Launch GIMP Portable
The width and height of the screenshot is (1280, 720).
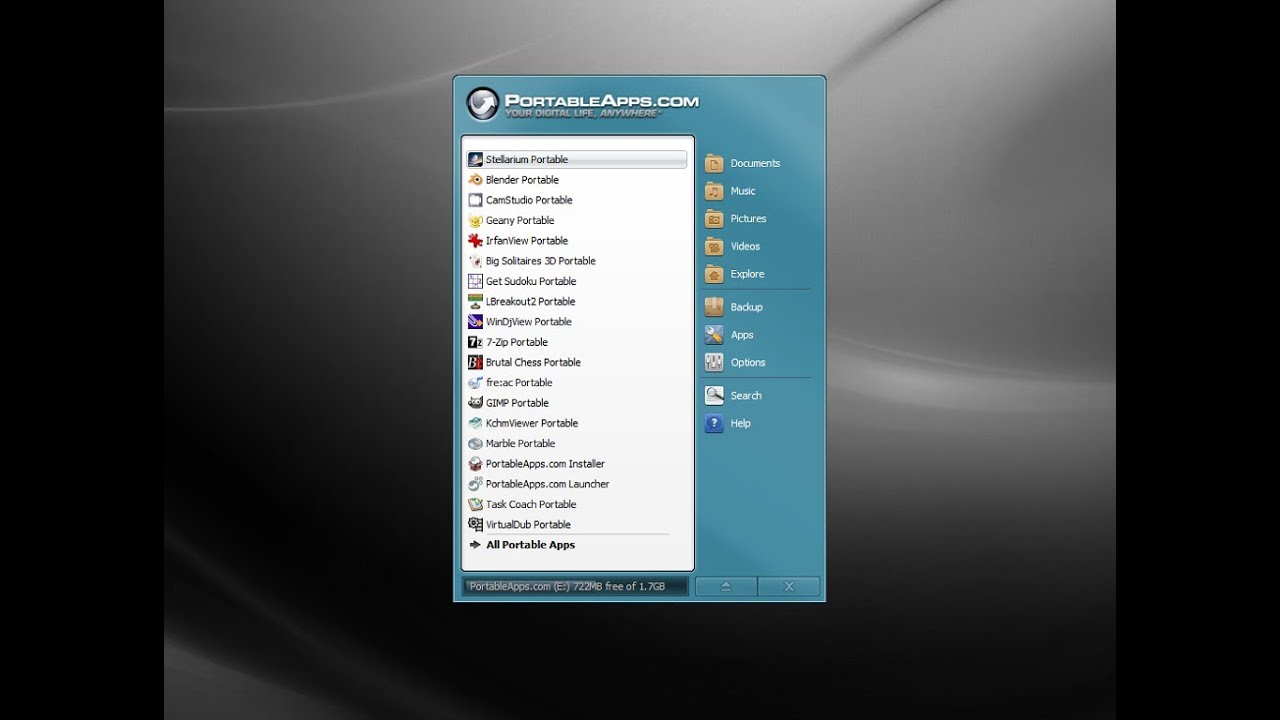(x=516, y=402)
